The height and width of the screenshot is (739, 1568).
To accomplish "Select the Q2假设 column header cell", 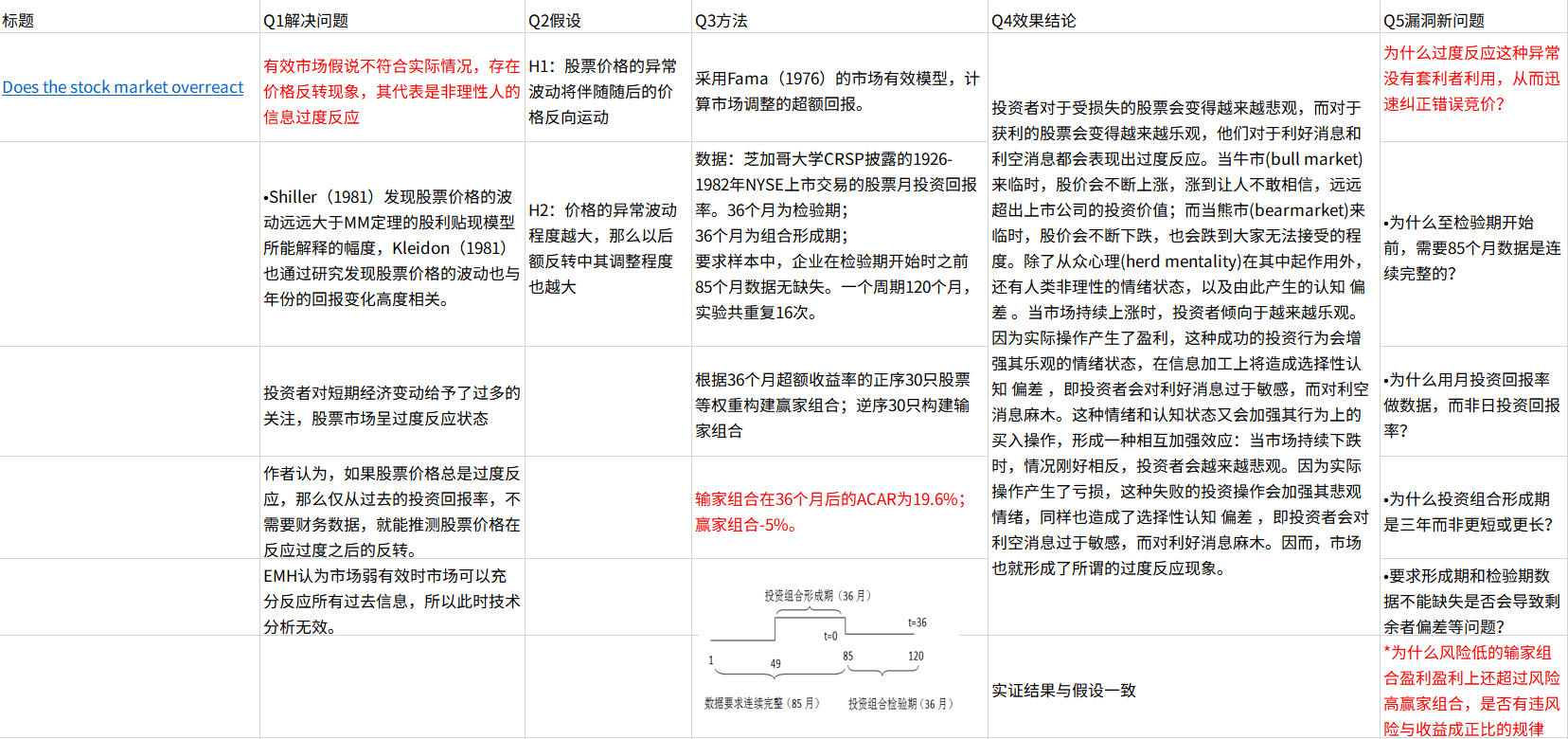I will (555, 21).
